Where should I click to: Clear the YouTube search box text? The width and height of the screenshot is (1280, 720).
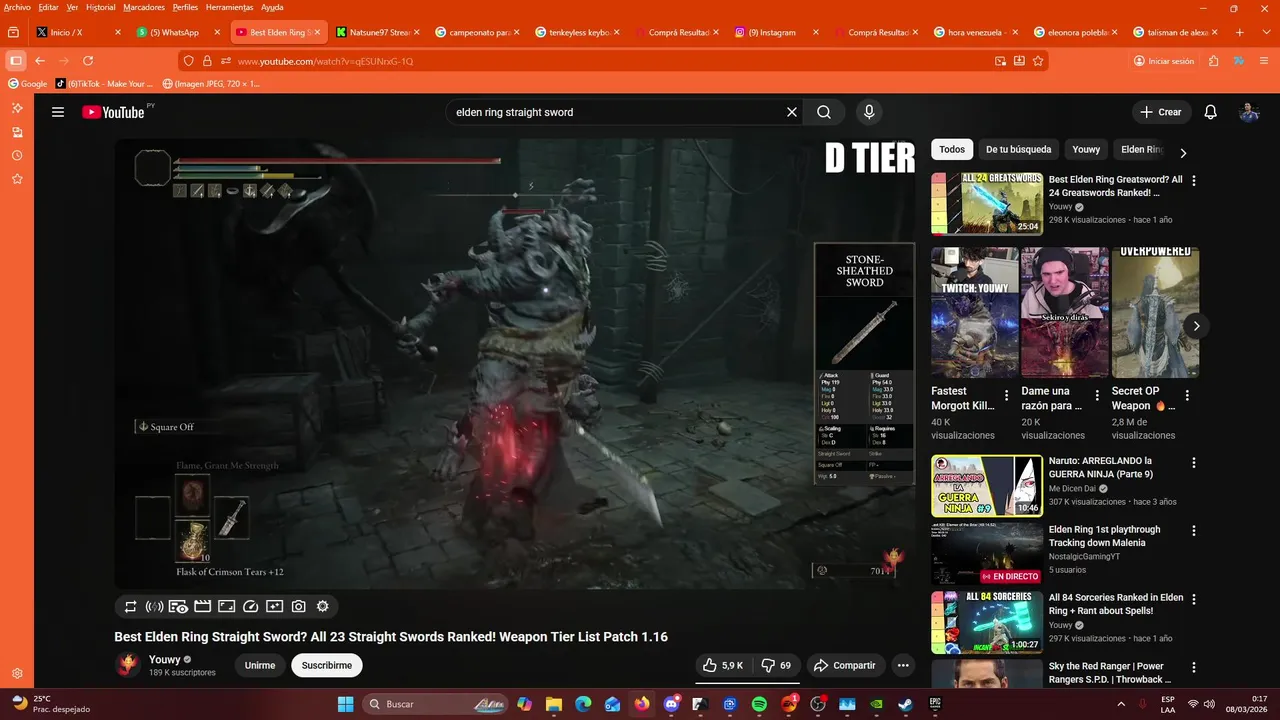(x=791, y=112)
